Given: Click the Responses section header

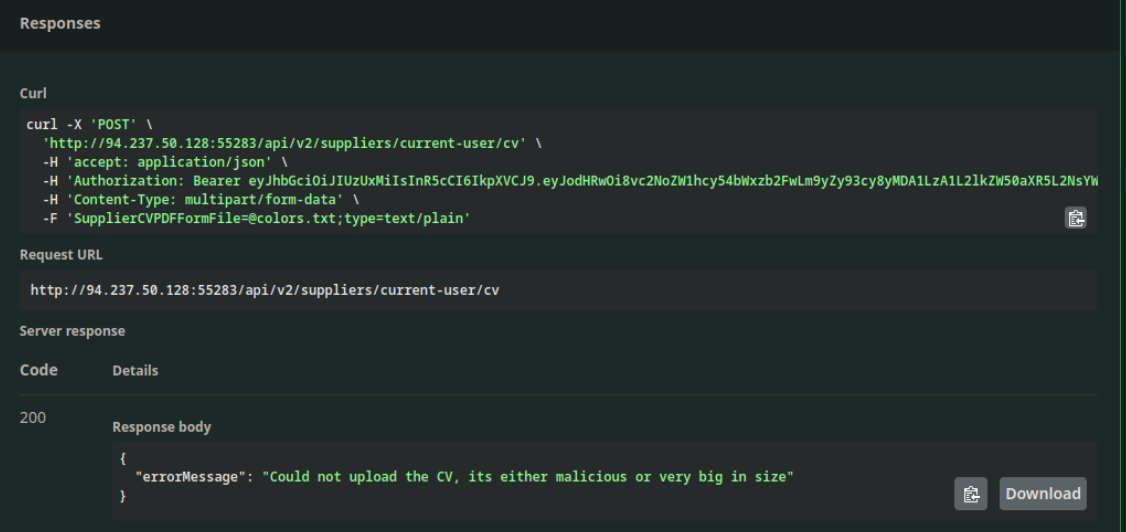Looking at the screenshot, I should coord(60,23).
